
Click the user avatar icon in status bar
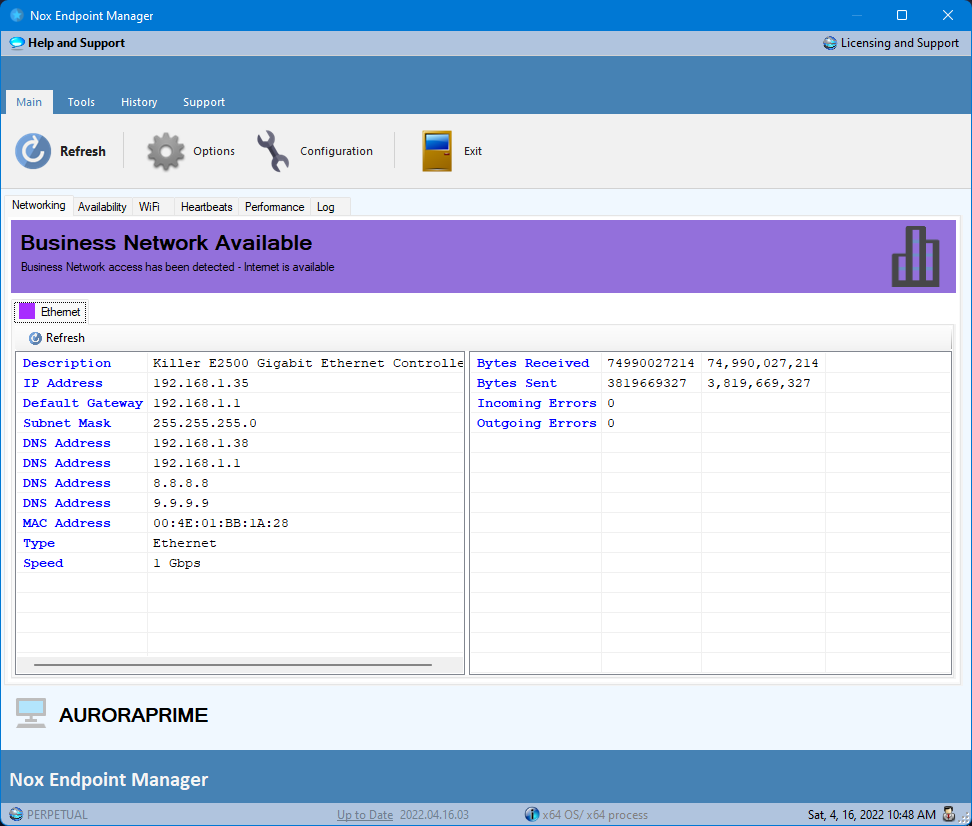pos(951,814)
